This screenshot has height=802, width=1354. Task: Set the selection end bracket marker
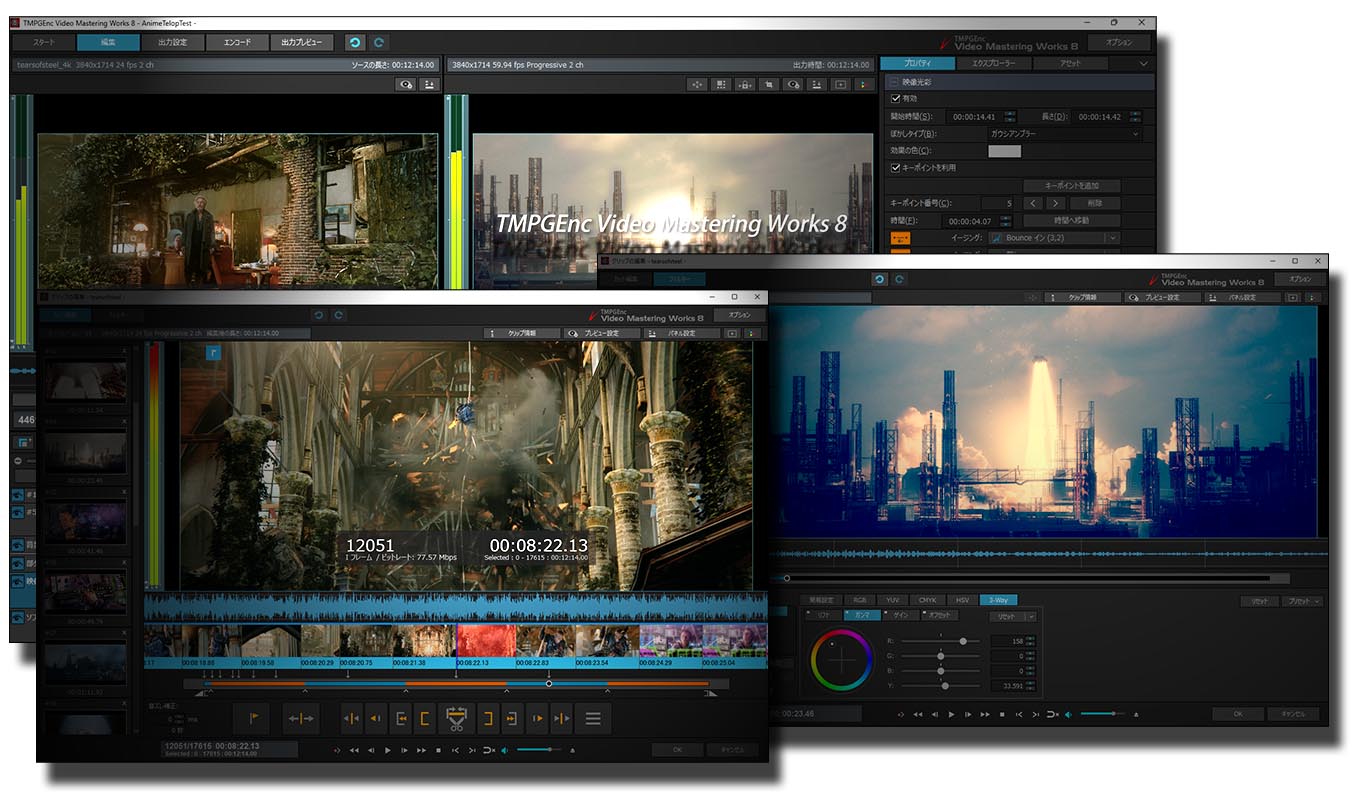489,718
